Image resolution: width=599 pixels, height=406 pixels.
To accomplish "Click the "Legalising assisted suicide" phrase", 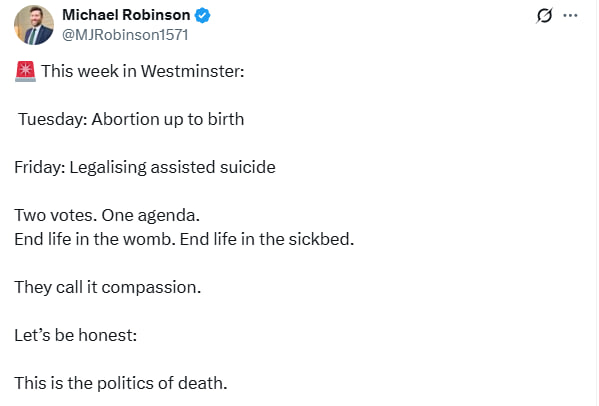I will click(172, 168).
